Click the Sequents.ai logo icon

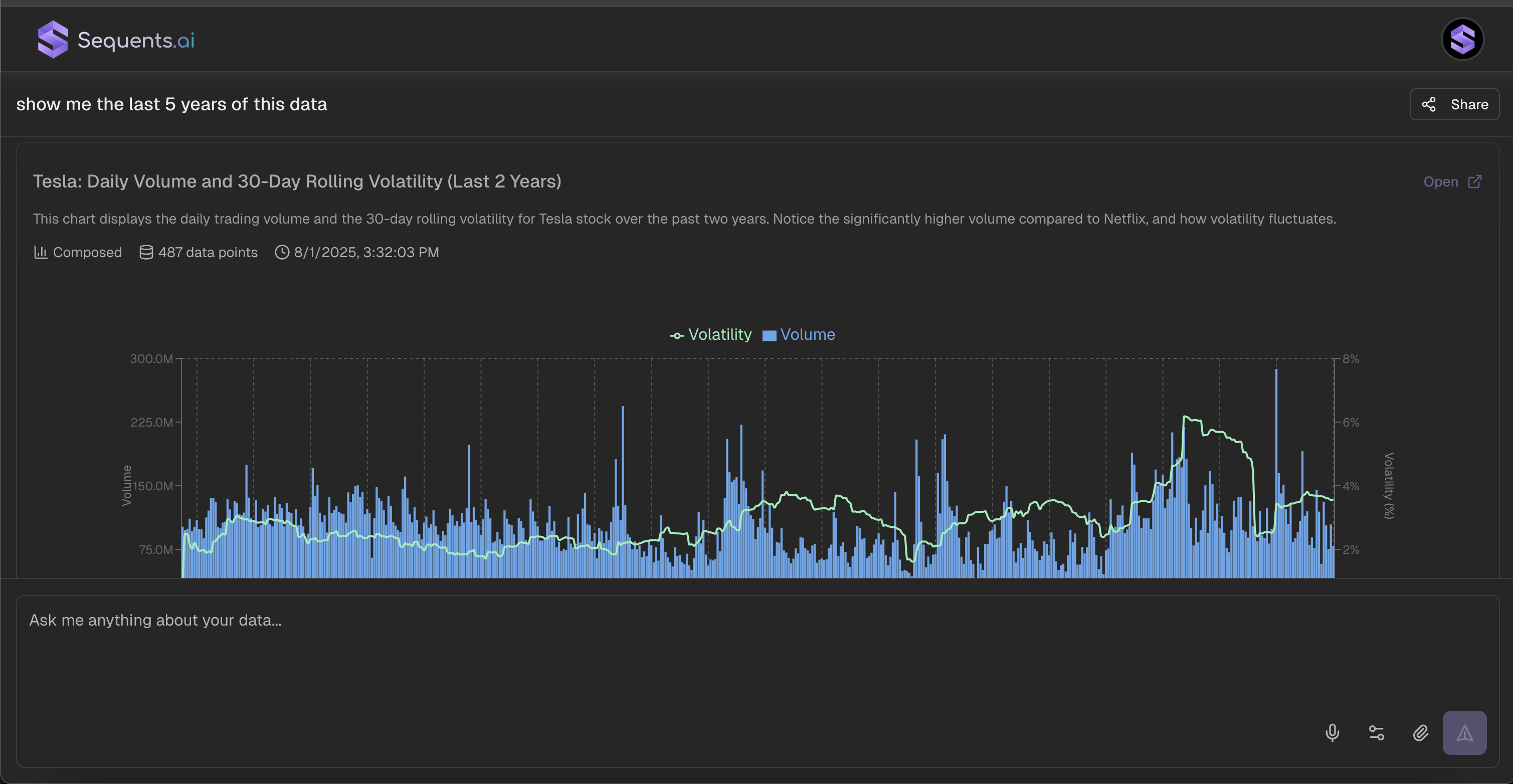(x=53, y=39)
